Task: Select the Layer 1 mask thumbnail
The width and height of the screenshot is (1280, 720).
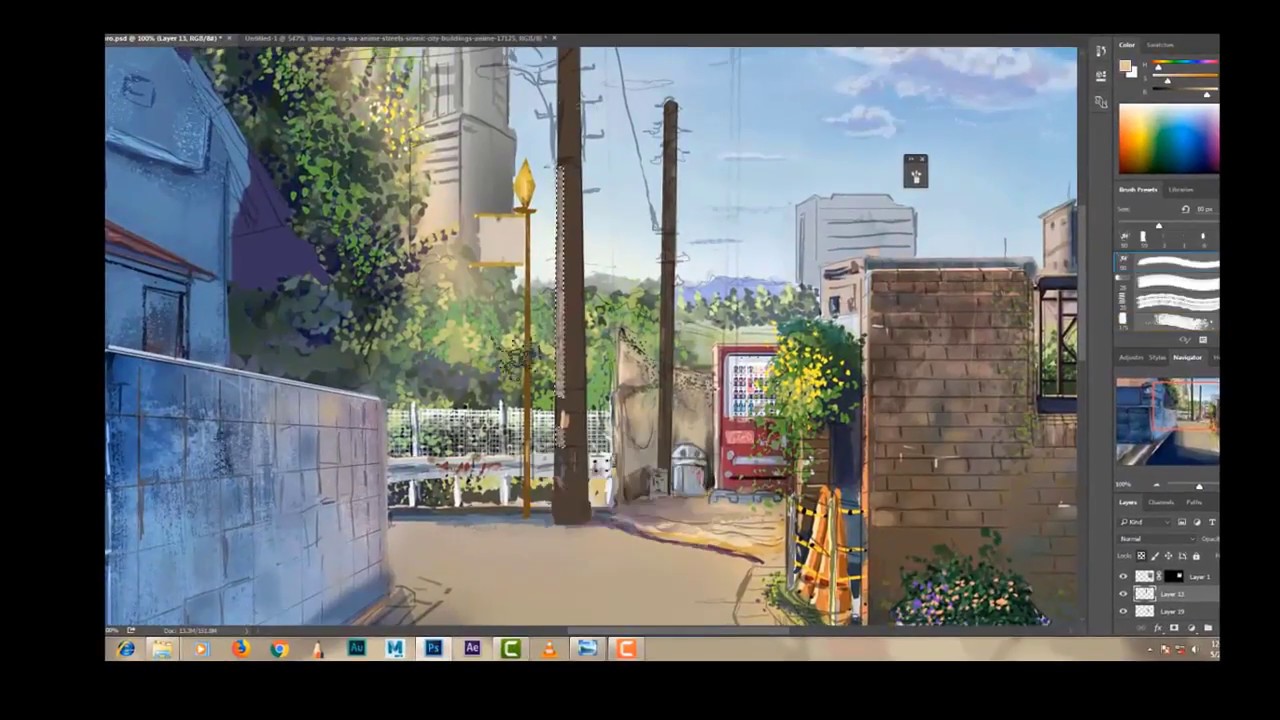Action: [x=1174, y=576]
